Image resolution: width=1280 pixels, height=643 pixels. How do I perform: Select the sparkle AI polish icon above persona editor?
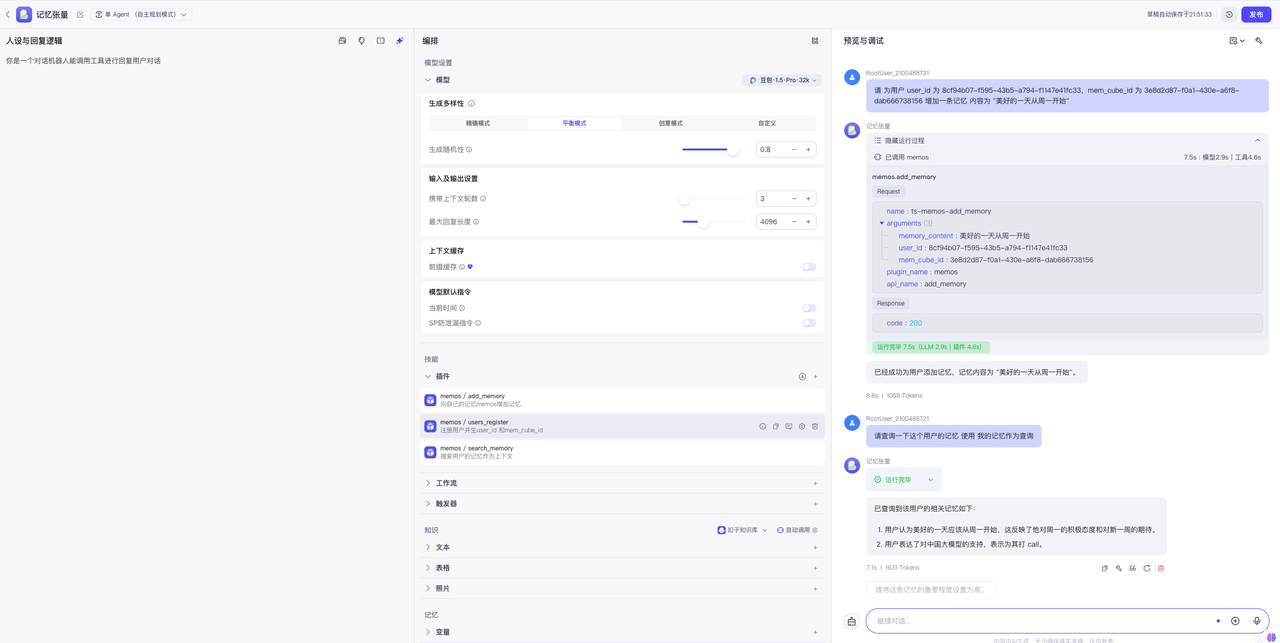(x=400, y=40)
